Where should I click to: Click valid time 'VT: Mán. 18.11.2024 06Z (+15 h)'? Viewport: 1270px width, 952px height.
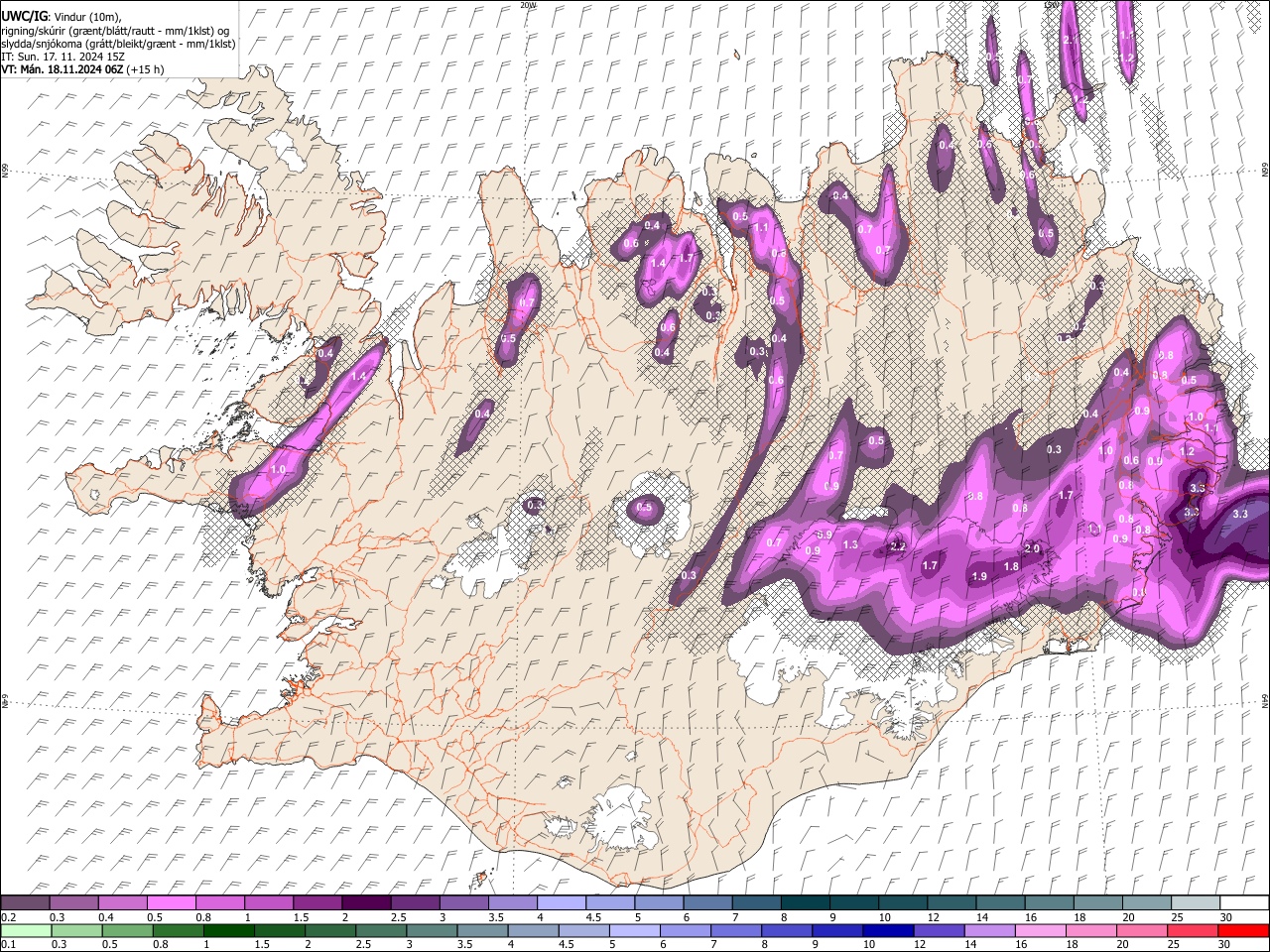coord(83,69)
